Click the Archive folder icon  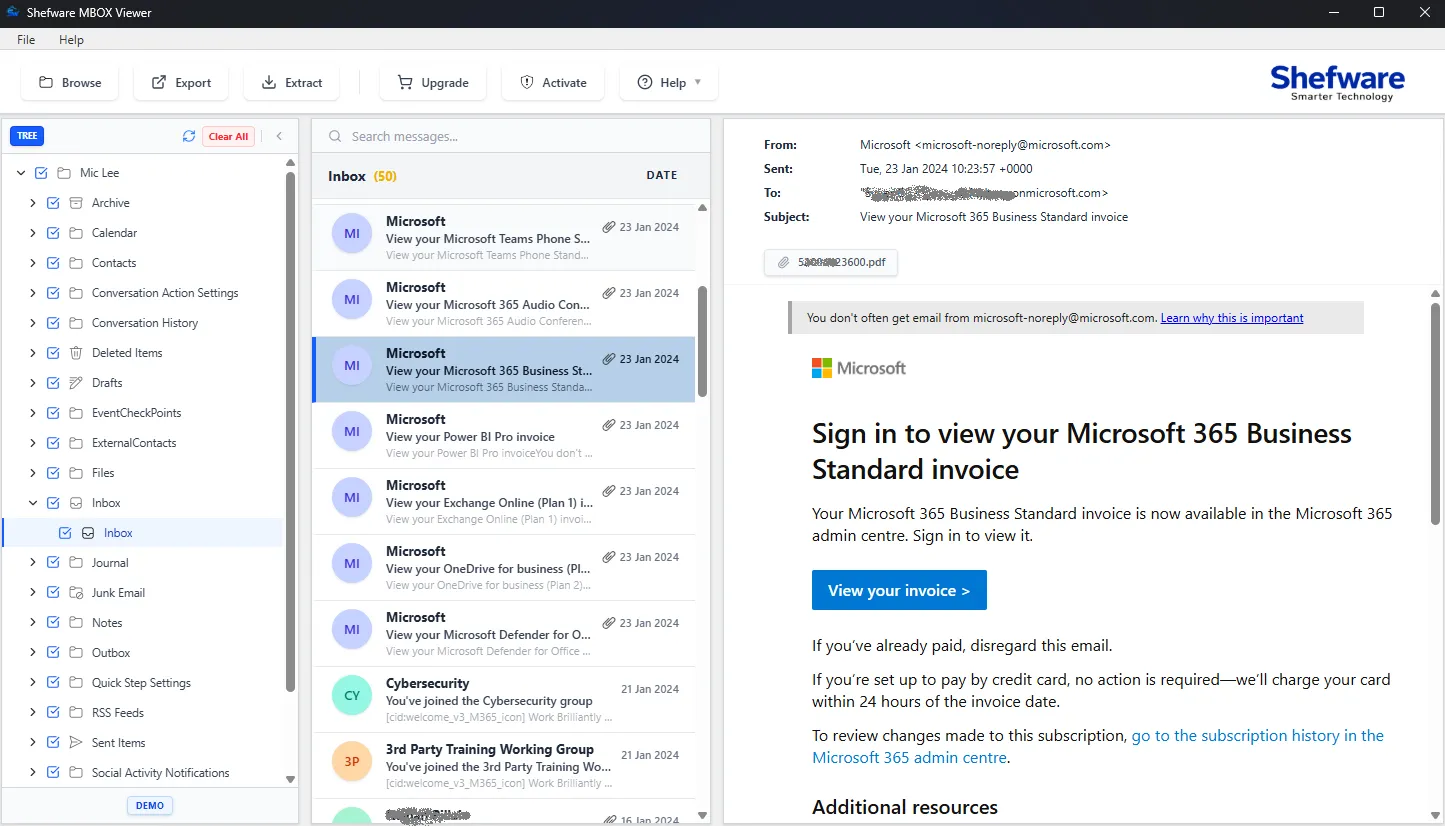tap(76, 203)
